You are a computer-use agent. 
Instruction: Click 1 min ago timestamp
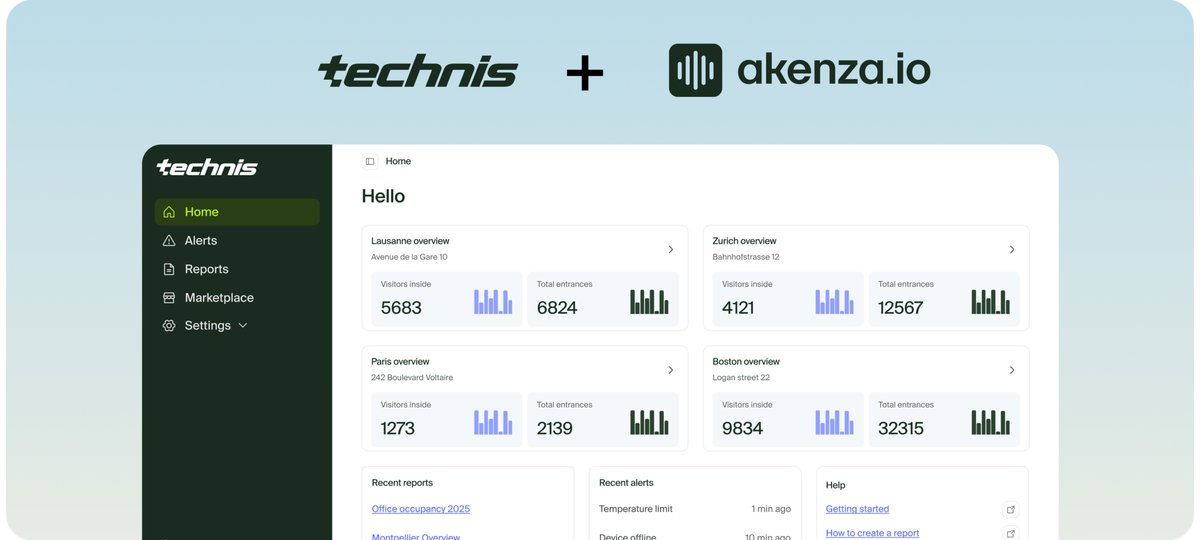point(771,509)
